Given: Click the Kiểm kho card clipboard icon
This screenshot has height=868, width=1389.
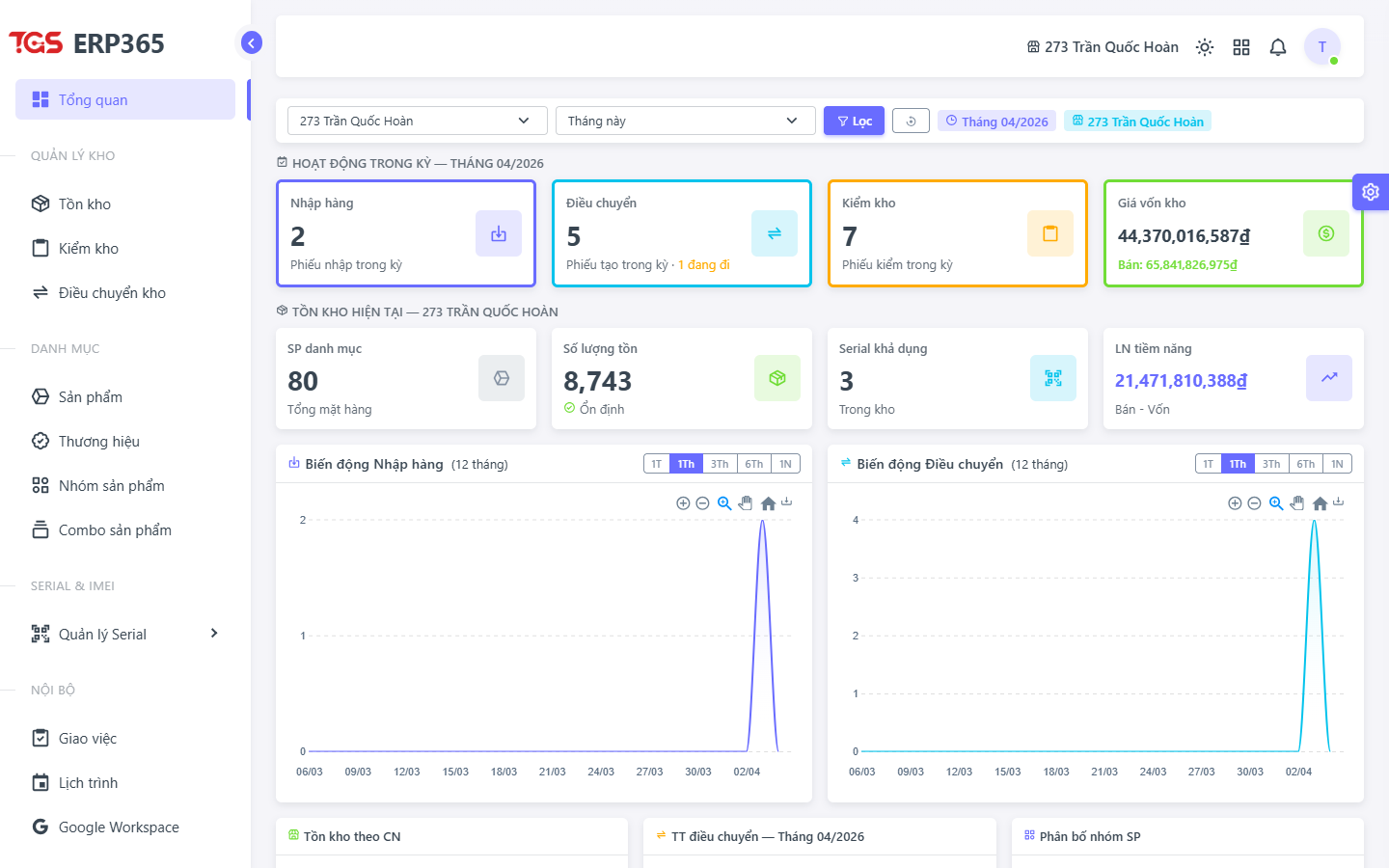Looking at the screenshot, I should click(x=1050, y=233).
